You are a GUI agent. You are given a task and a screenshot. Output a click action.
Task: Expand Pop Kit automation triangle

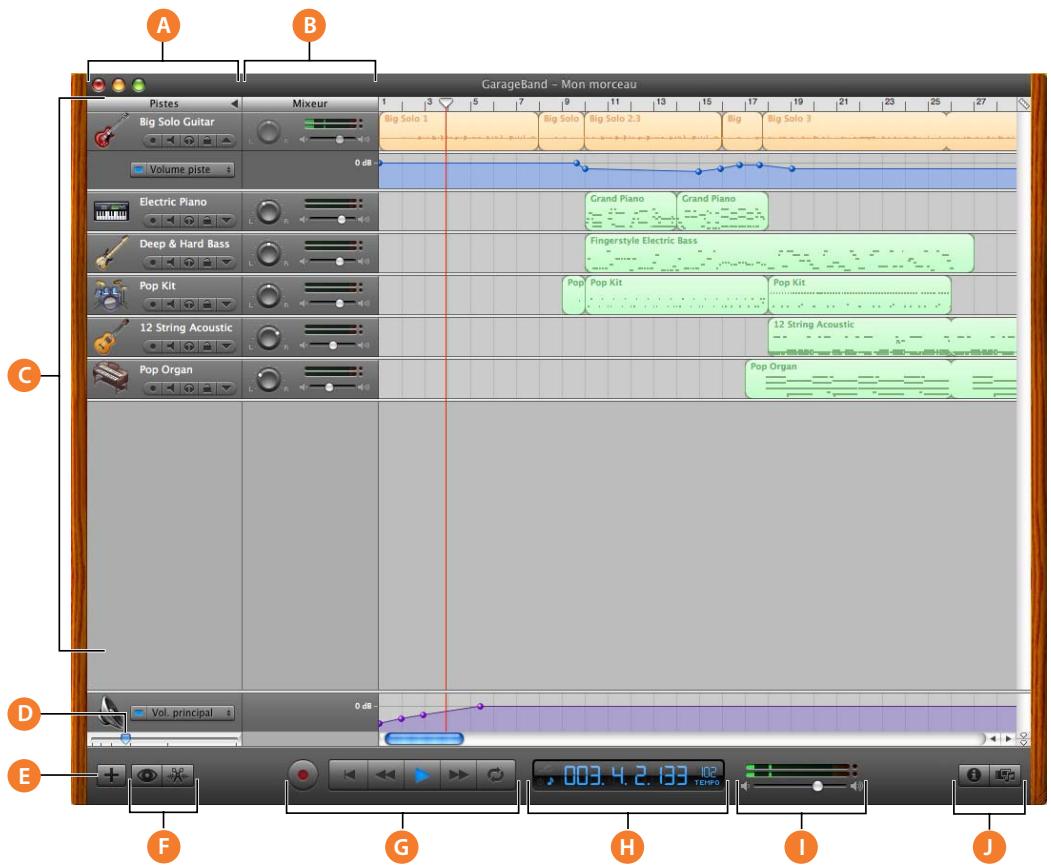click(226, 304)
